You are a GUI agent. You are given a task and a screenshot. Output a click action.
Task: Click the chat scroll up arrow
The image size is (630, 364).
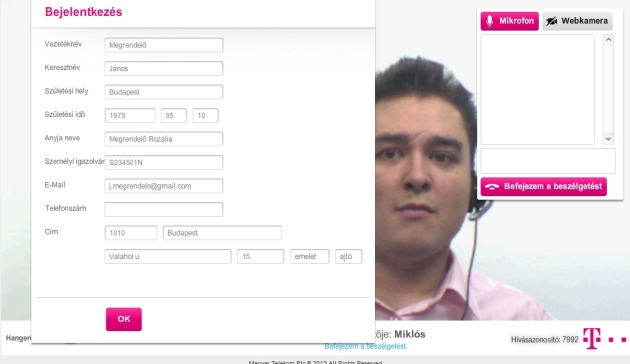point(608,39)
